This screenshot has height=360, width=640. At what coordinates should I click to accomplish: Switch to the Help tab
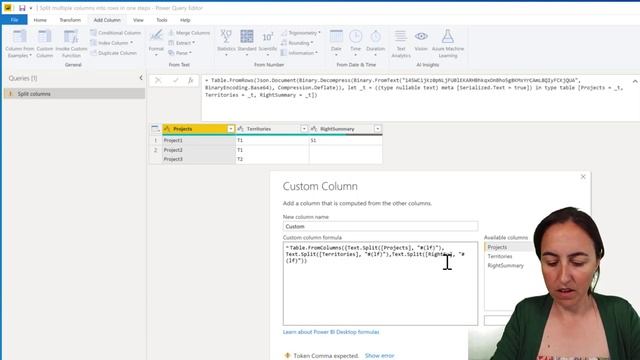(185, 20)
